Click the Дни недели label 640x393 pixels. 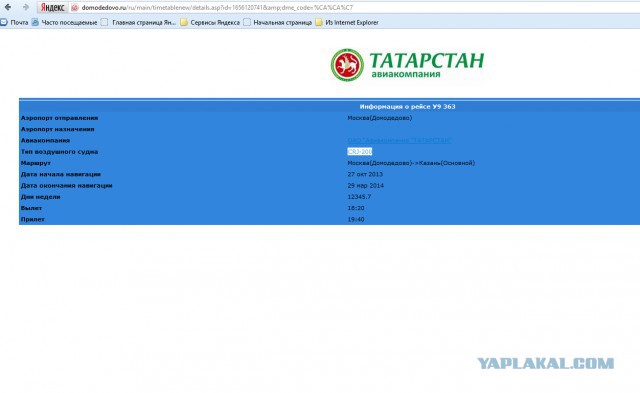(x=40, y=197)
